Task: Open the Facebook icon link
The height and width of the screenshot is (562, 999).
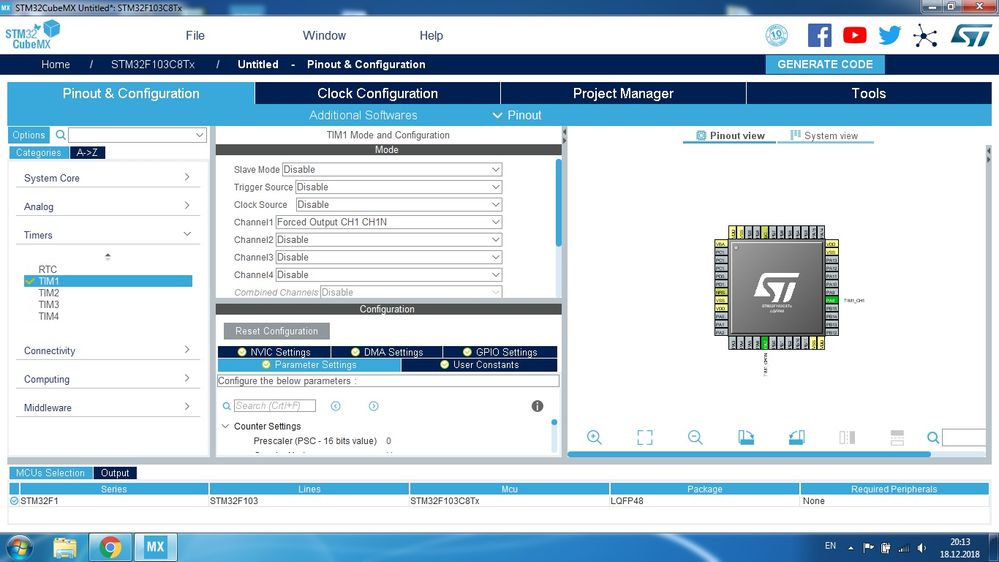Action: (819, 35)
